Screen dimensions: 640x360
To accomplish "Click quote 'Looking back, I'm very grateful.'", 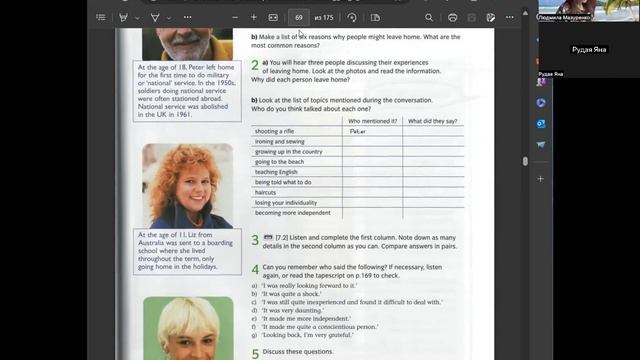I will click(308, 335).
